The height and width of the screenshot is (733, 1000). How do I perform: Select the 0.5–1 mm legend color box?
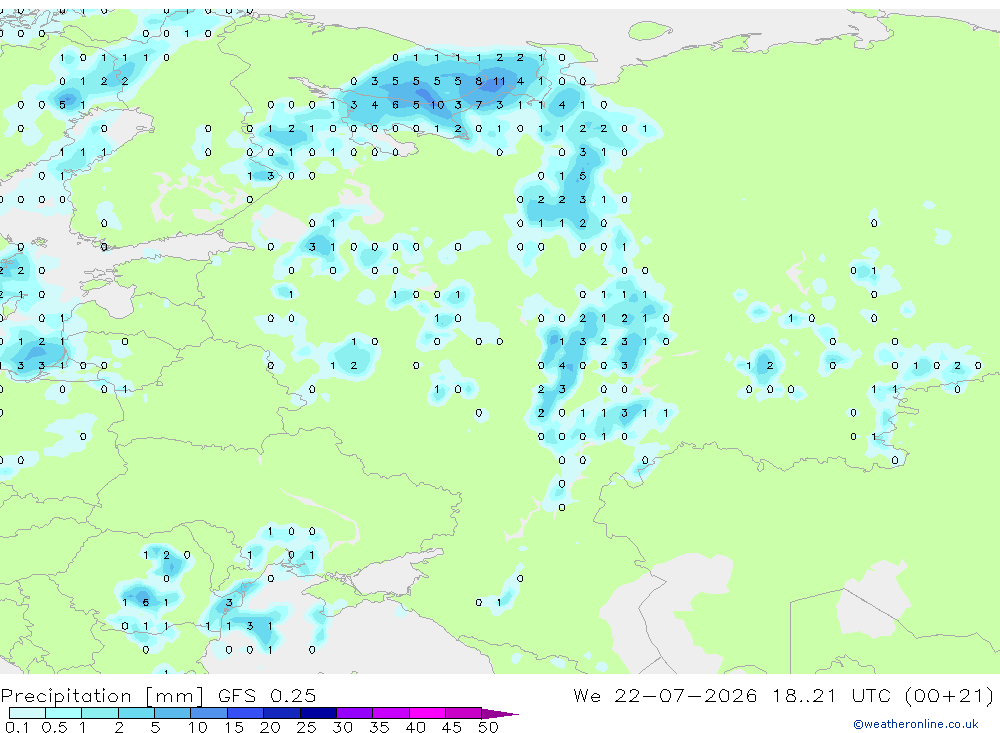(x=64, y=713)
